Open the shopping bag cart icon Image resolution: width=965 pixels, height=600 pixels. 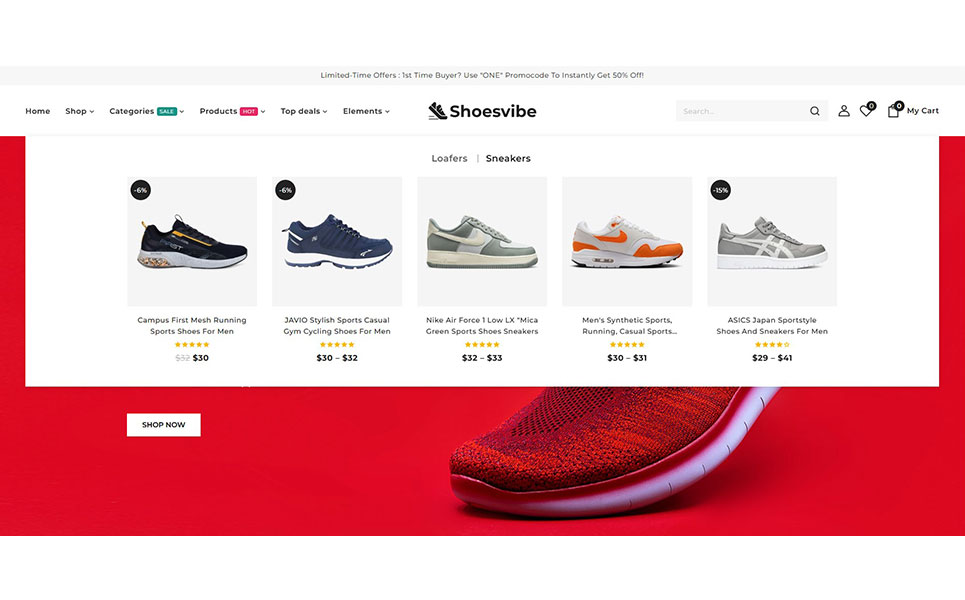(x=894, y=110)
